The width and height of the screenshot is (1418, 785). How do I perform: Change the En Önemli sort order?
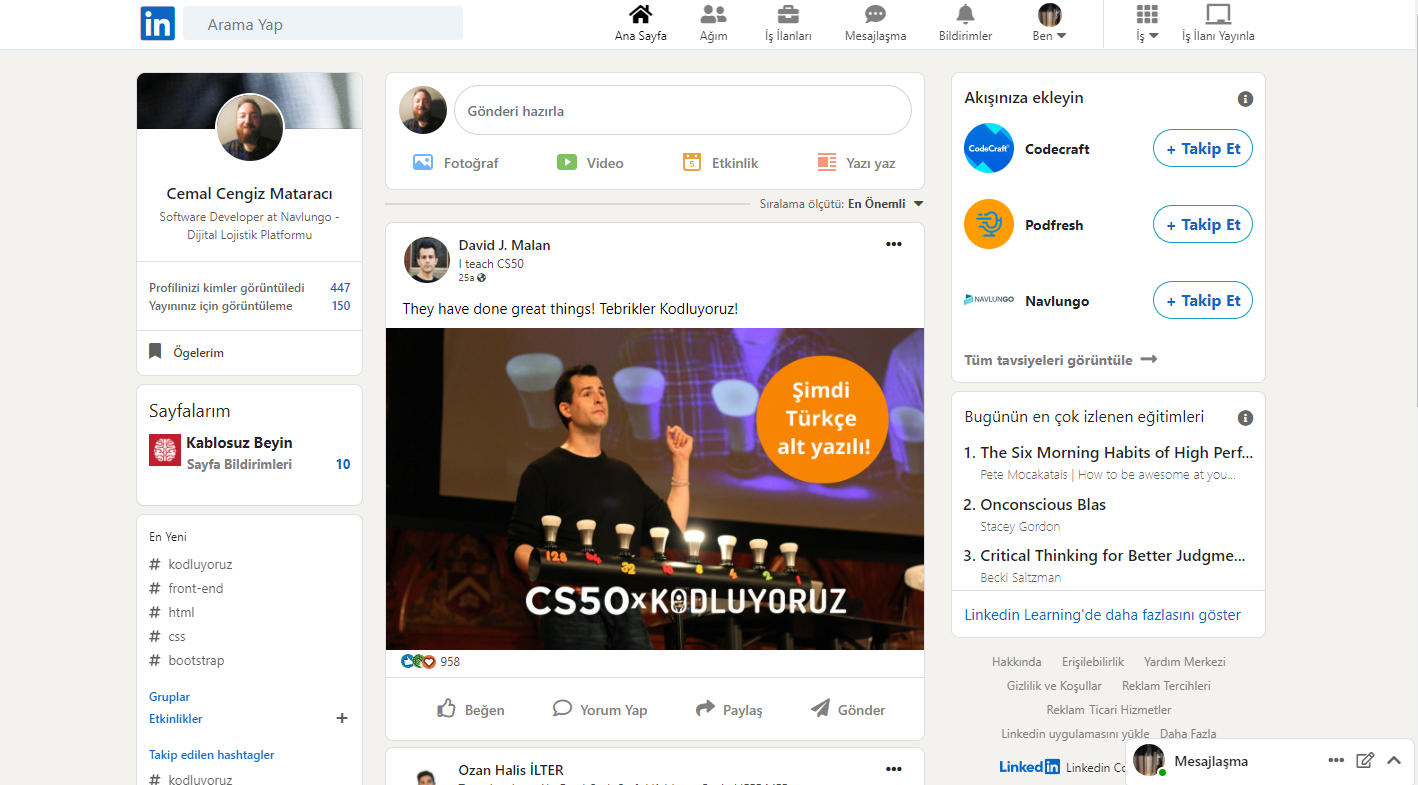point(880,202)
